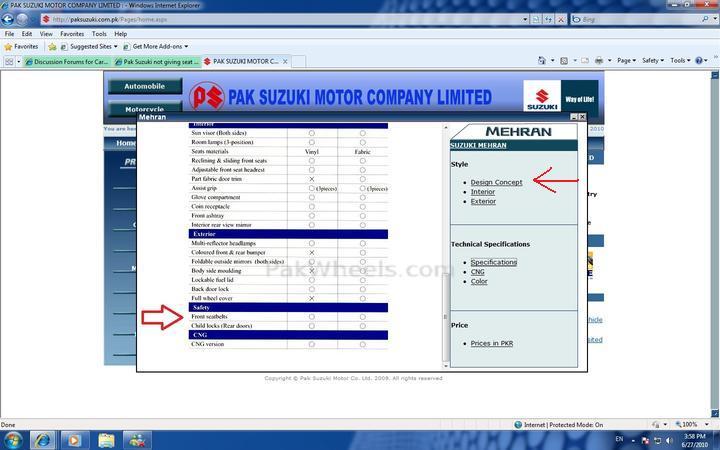The image size is (720, 450).
Task: Click the Print icon in command bar
Action: click(x=599, y=61)
